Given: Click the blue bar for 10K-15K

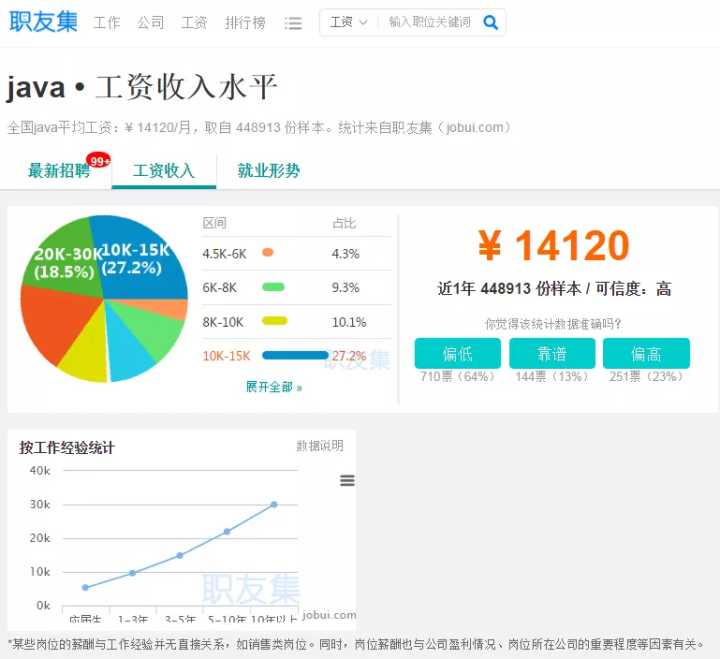Looking at the screenshot, I should [295, 355].
